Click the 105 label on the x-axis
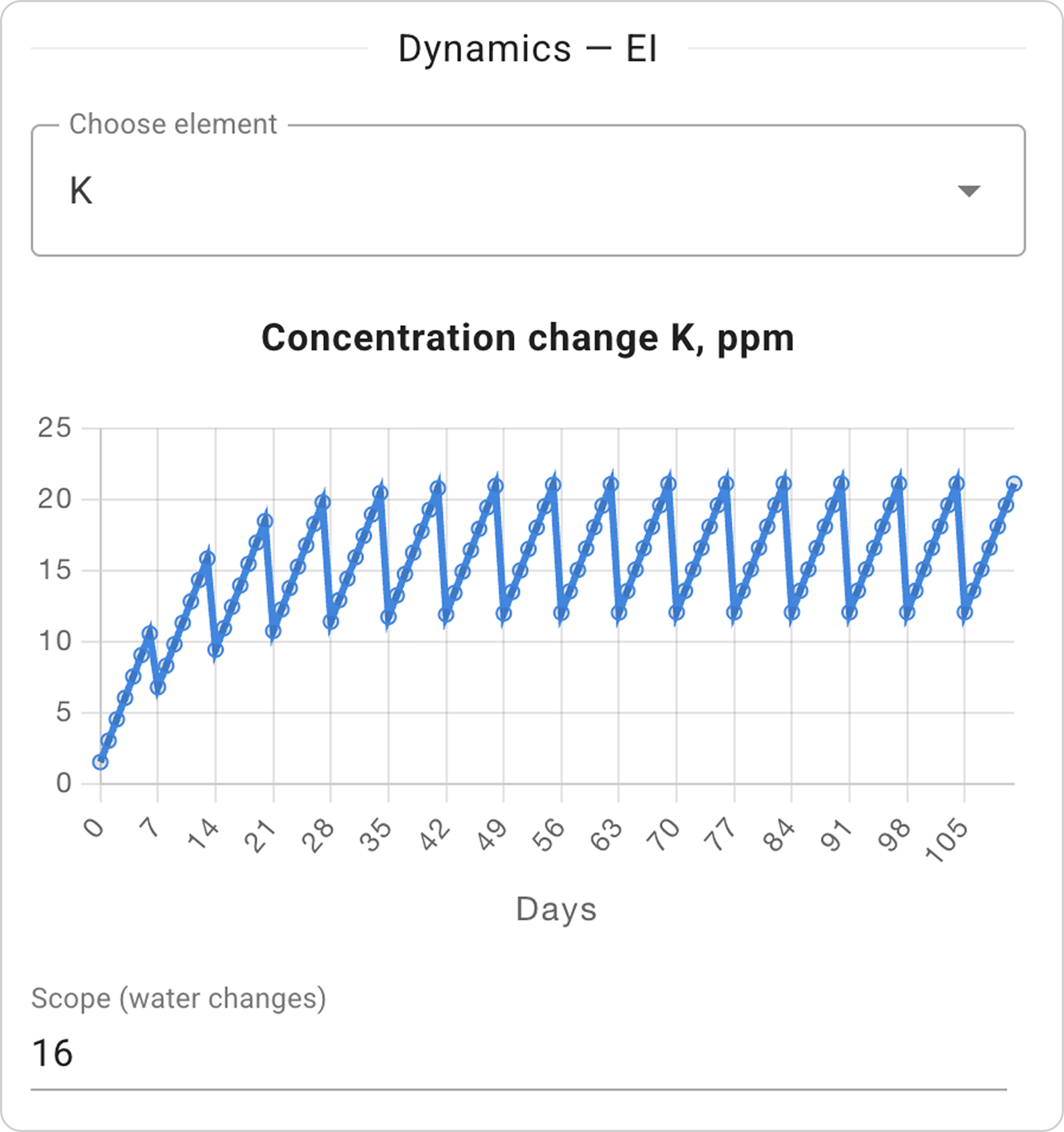 click(947, 841)
